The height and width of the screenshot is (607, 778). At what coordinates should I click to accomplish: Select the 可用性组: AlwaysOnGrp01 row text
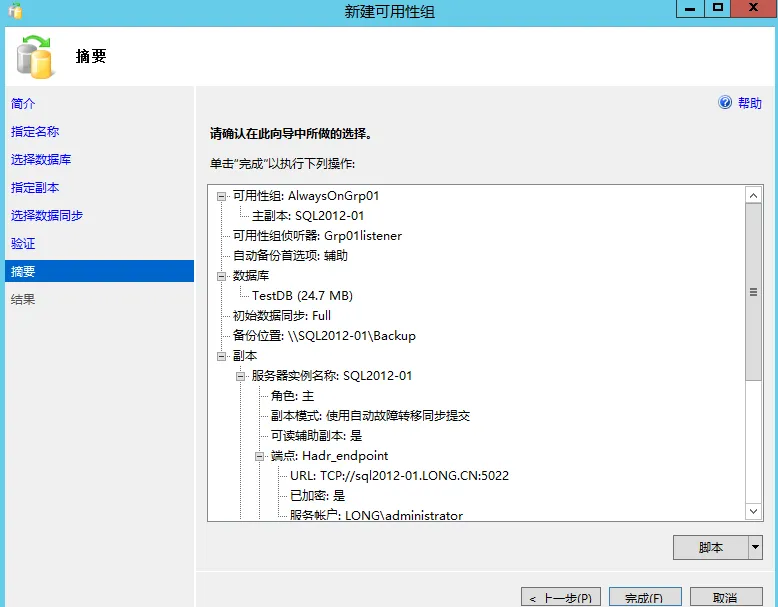tap(306, 196)
